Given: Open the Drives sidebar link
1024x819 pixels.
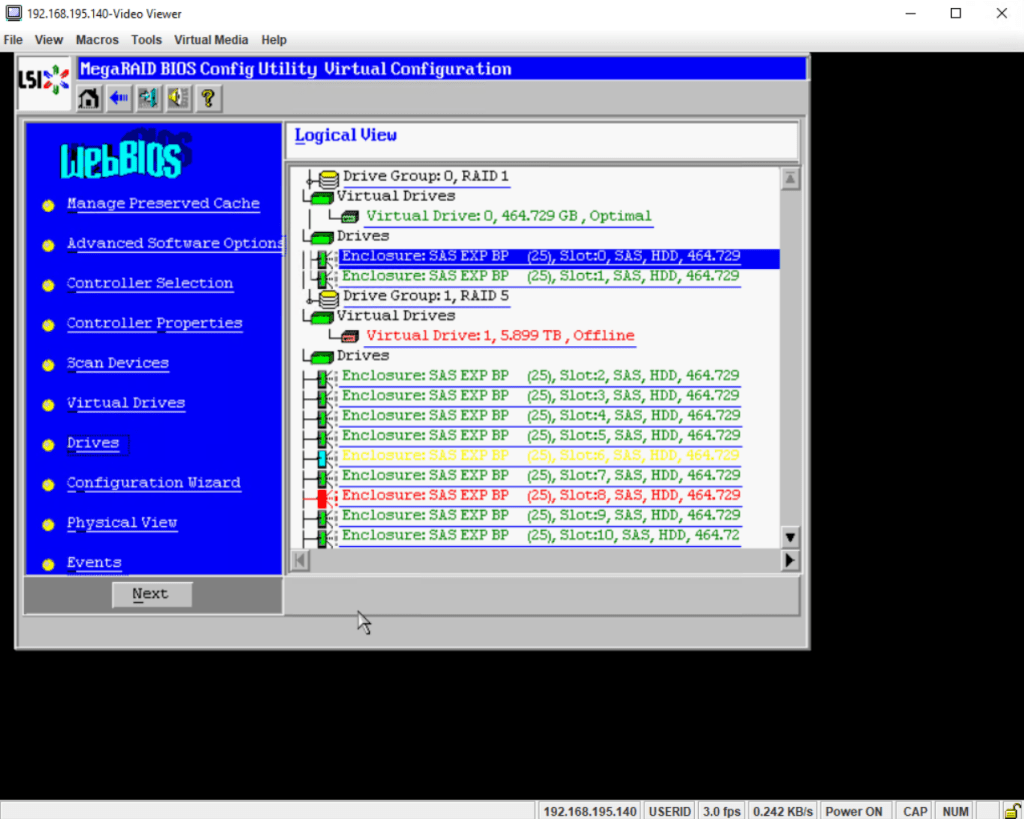Looking at the screenshot, I should pyautogui.click(x=93, y=443).
